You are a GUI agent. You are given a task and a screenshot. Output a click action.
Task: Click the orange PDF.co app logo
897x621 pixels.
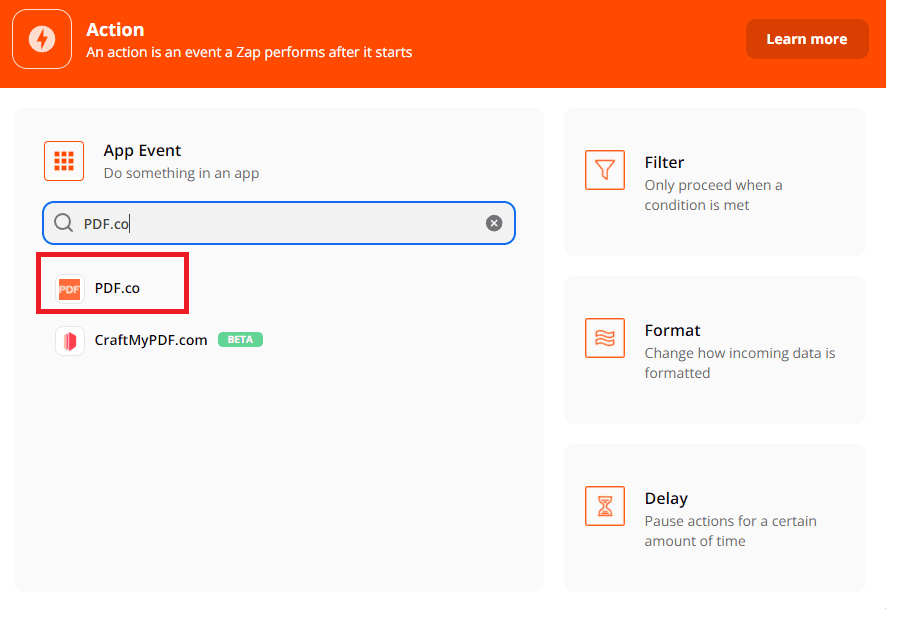pos(70,288)
